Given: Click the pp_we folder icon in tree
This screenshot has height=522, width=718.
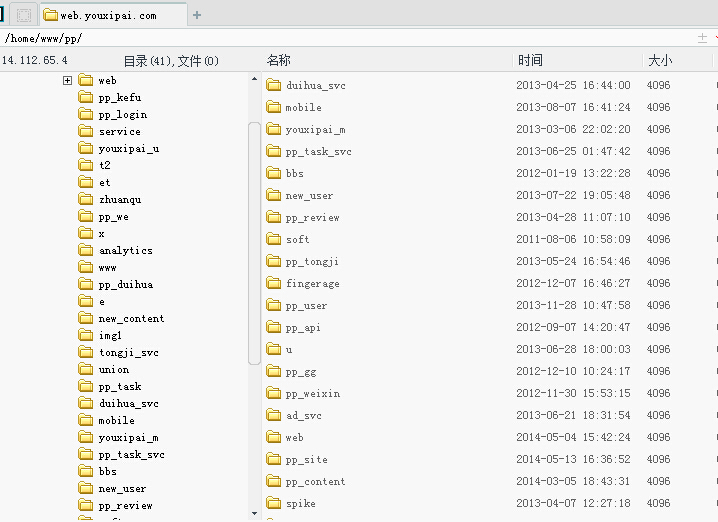Looking at the screenshot, I should (x=86, y=216).
